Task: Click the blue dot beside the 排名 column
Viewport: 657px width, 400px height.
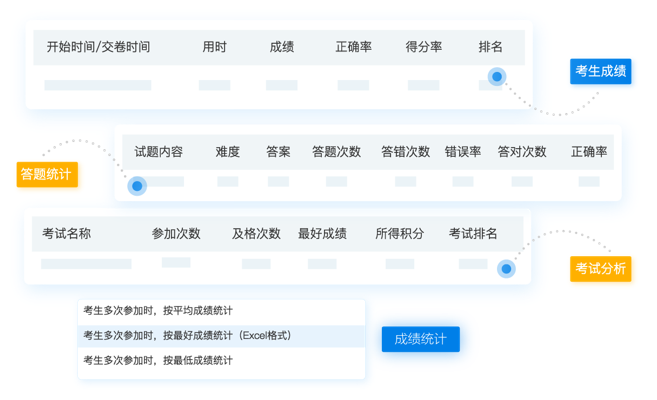Action: pos(496,77)
